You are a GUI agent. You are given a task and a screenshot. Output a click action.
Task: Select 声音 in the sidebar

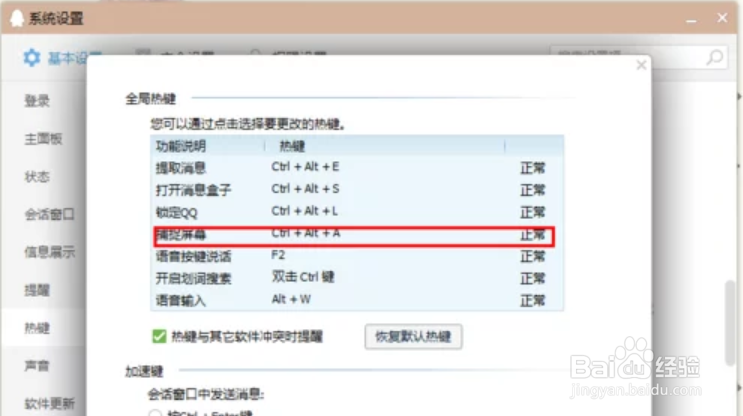tap(37, 366)
